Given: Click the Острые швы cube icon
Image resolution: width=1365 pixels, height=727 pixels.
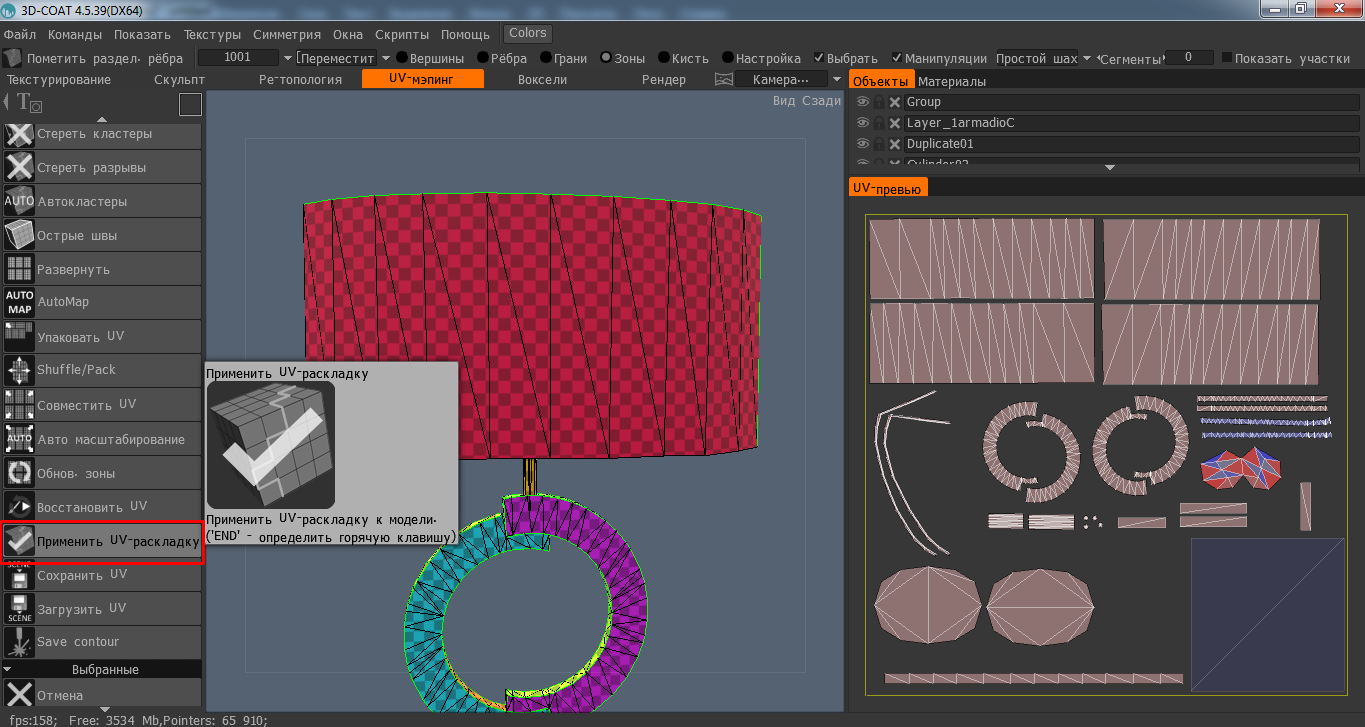Looking at the screenshot, I should (20, 236).
